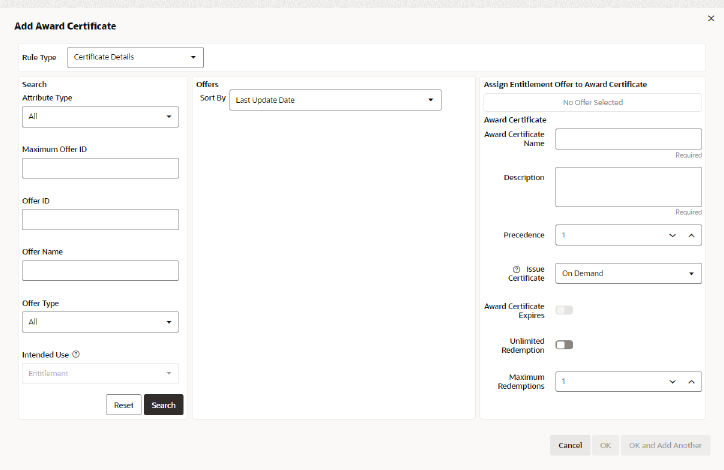Open the Issue Certificate dropdown
Viewport: 724px width, 470px height.
[628, 274]
